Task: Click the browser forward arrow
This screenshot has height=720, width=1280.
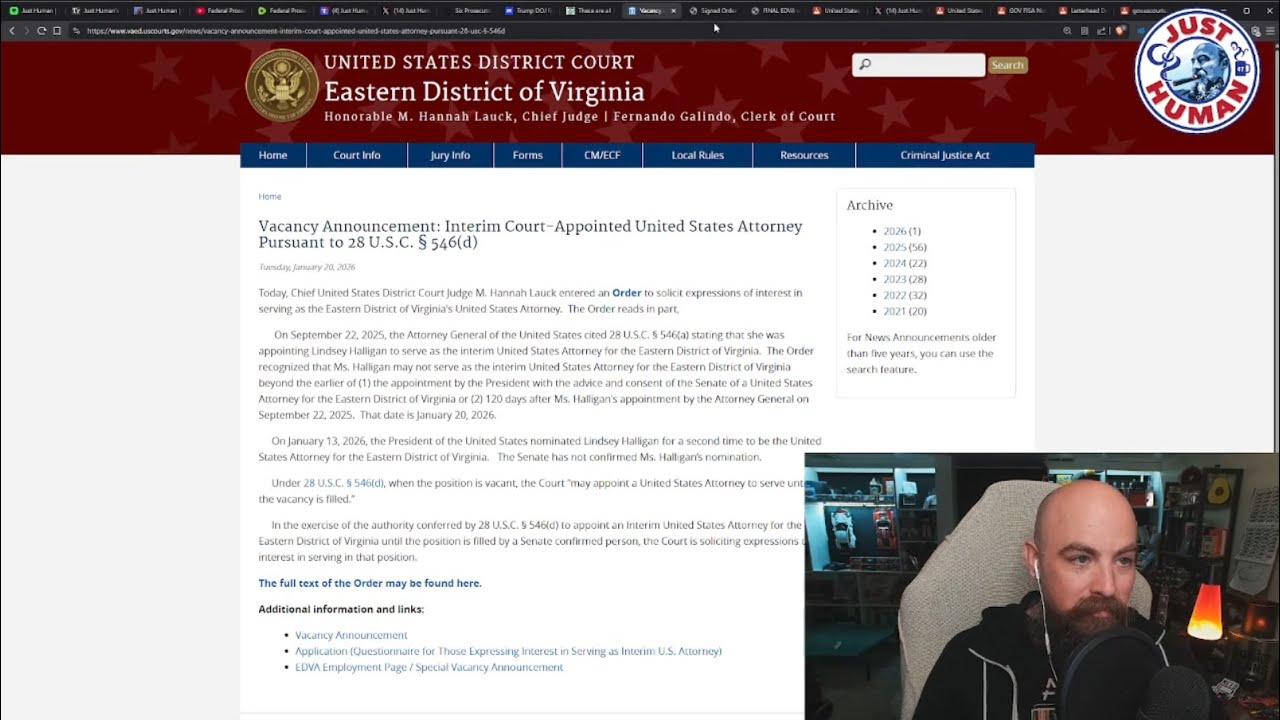Action: 27,31
